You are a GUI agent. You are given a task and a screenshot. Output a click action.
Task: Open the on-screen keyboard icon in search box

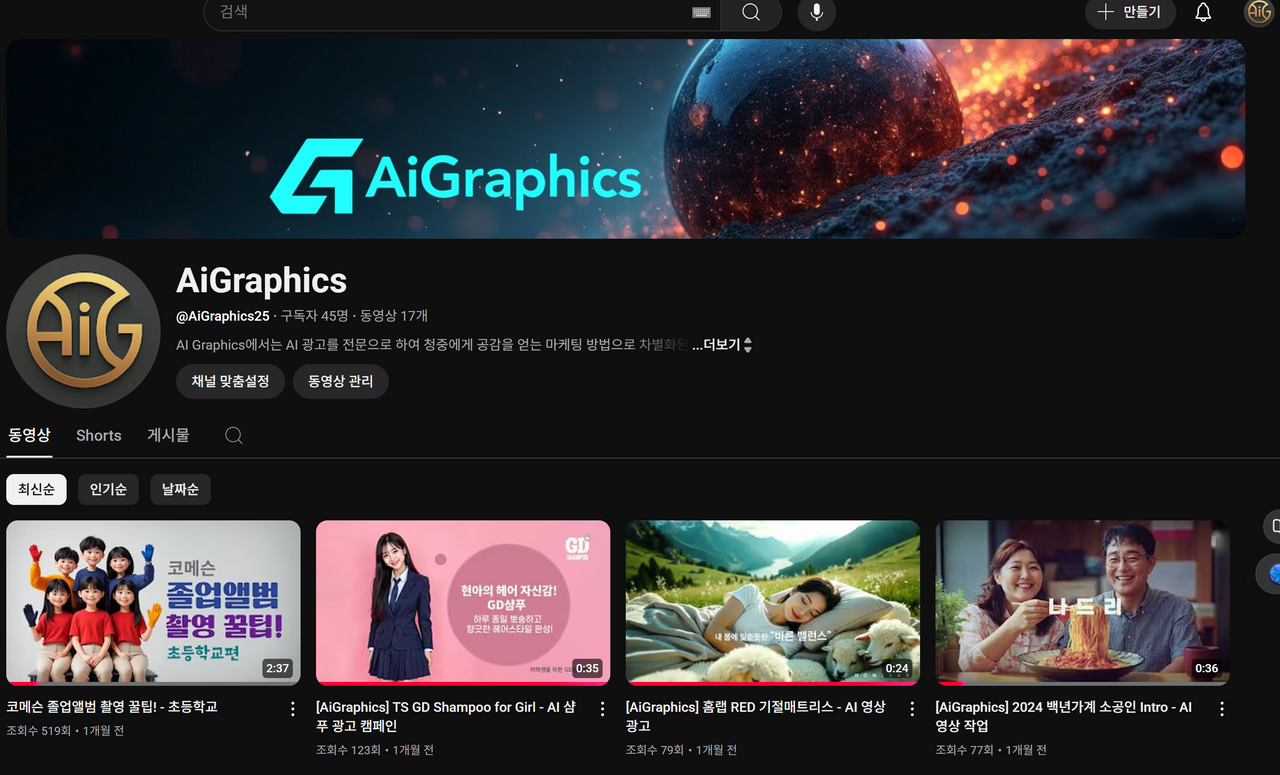[701, 13]
